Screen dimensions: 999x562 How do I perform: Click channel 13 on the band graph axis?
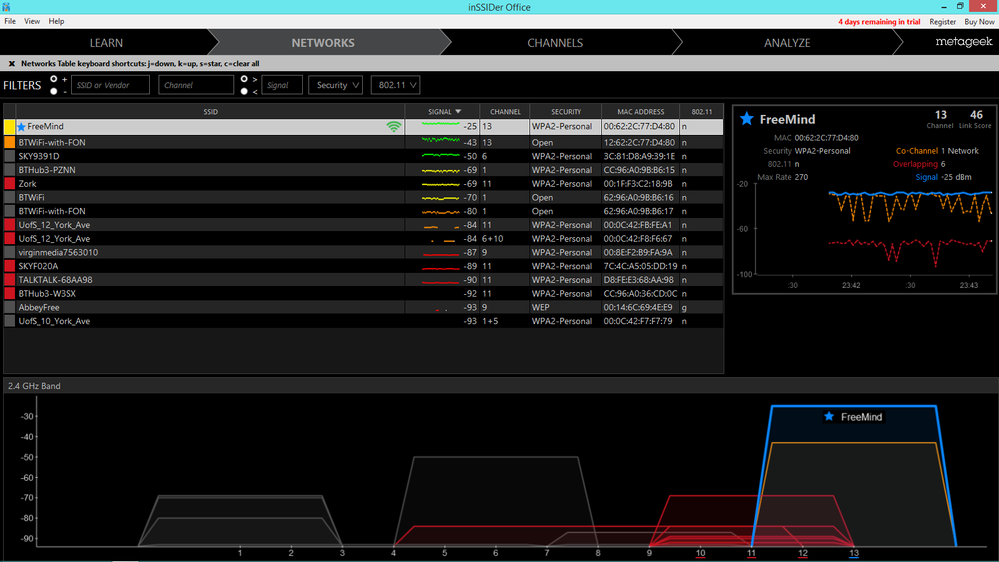[854, 553]
